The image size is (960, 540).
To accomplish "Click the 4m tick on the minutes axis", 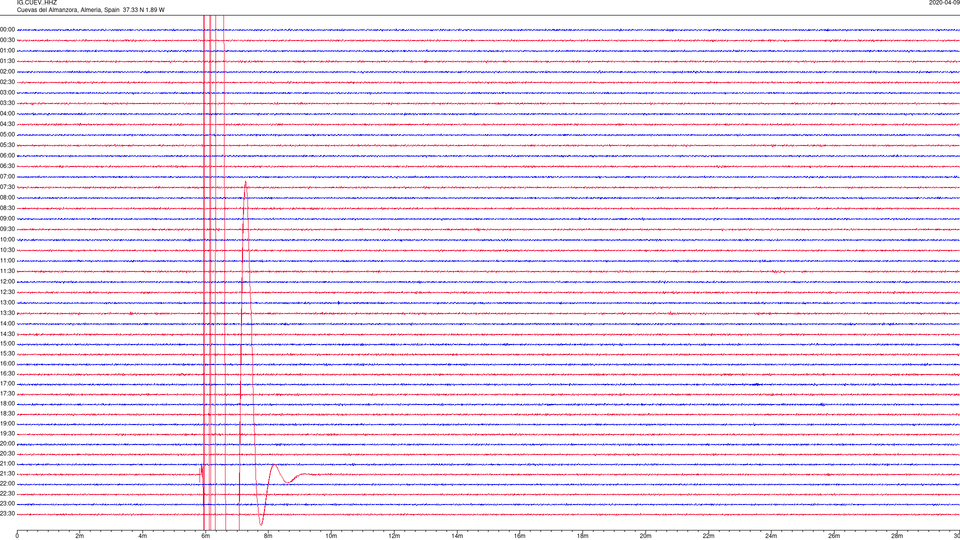I will click(143, 536).
